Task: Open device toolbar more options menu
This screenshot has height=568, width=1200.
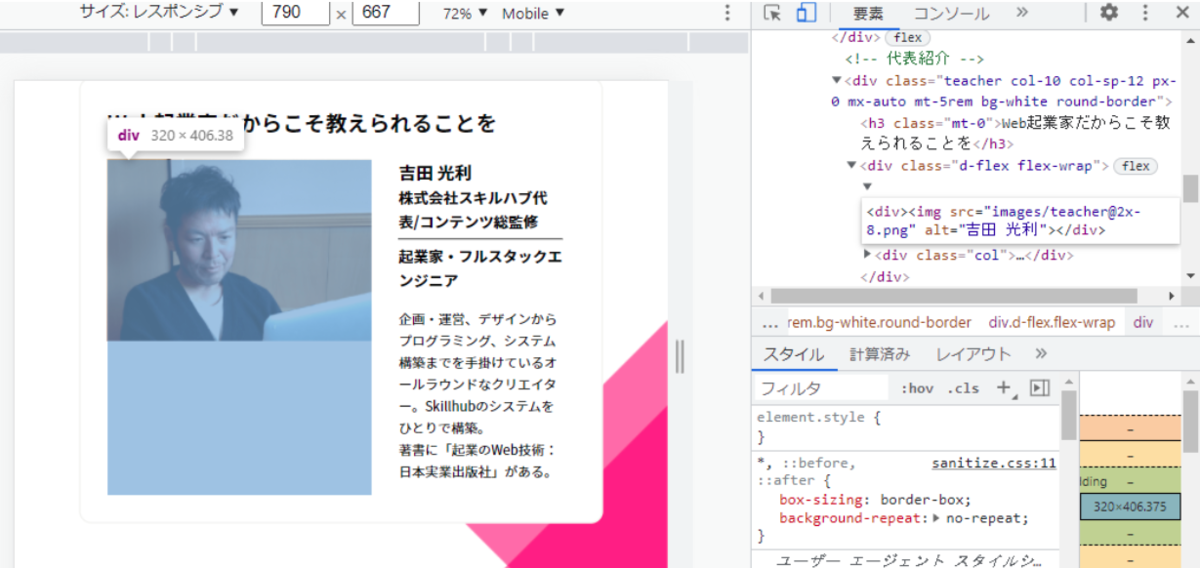Action: (x=727, y=13)
